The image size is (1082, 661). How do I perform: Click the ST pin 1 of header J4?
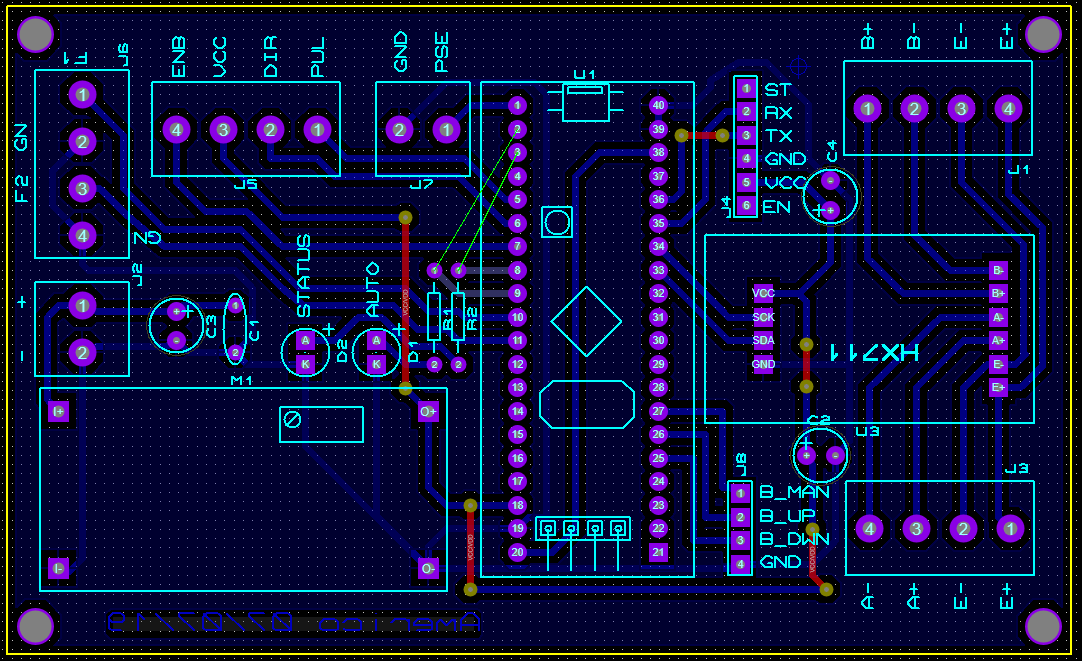click(745, 88)
